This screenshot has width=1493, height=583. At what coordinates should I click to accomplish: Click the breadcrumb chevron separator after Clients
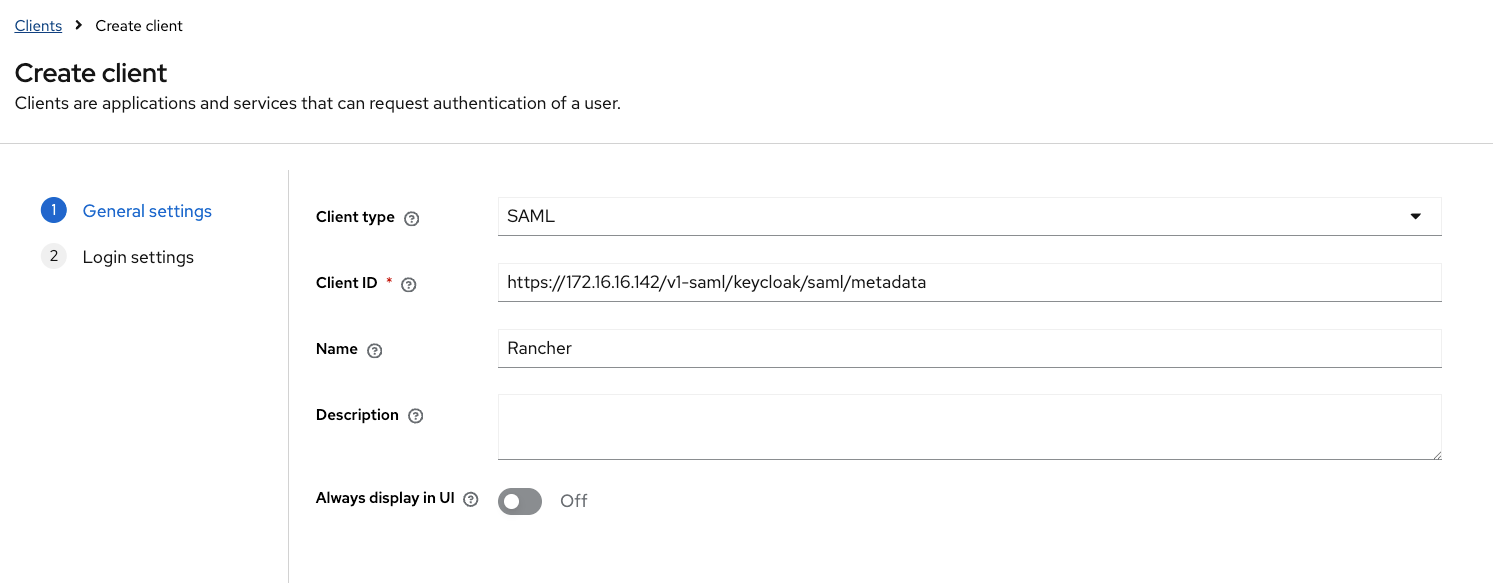pyautogui.click(x=79, y=26)
